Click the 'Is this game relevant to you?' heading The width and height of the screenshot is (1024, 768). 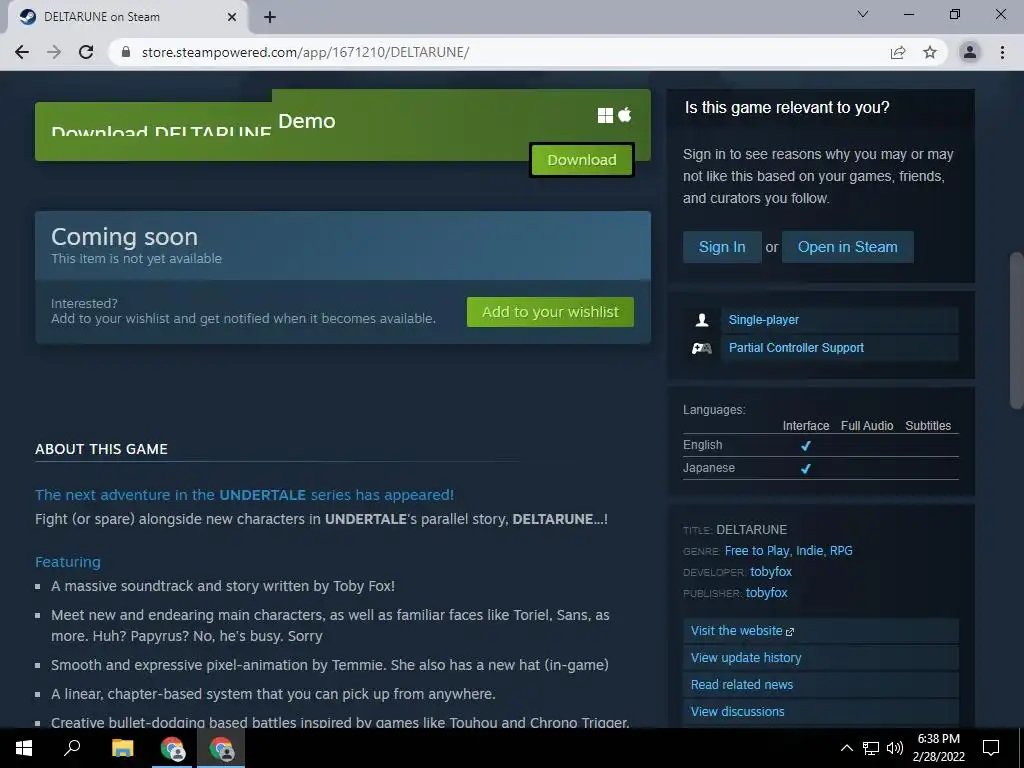tap(787, 108)
